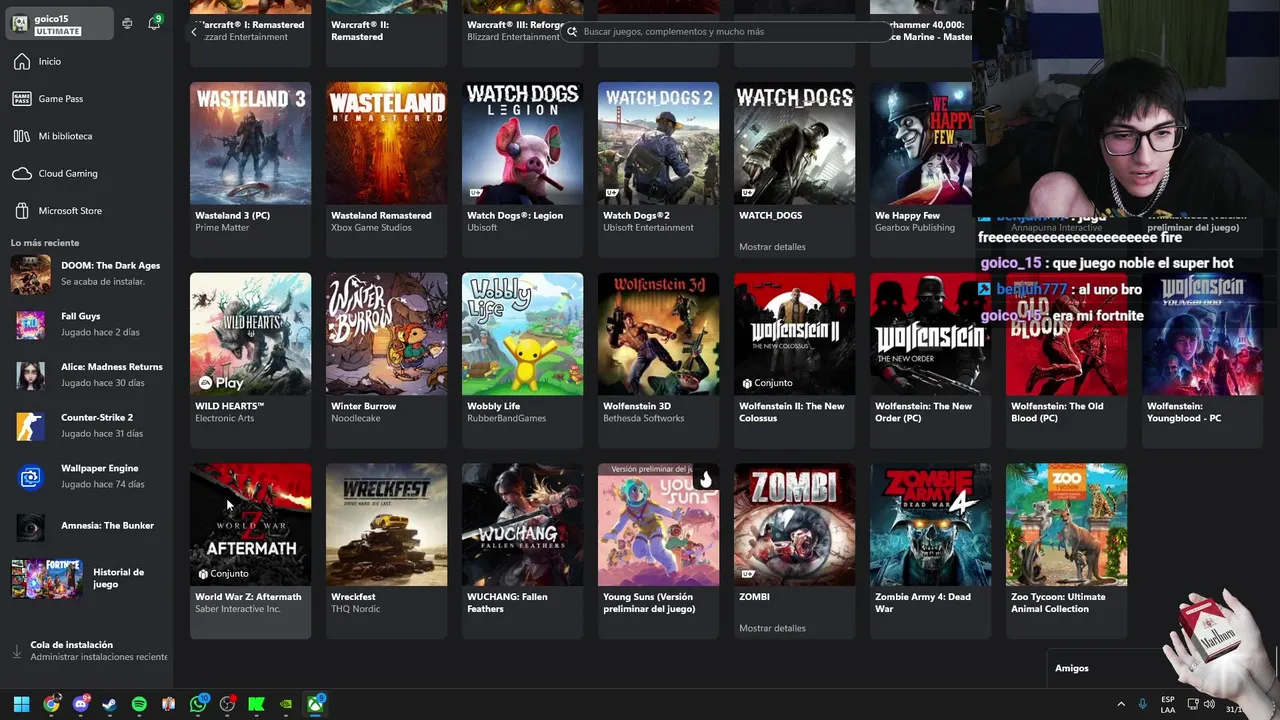The width and height of the screenshot is (1280, 720).
Task: Open Inicio in the sidebar
Action: pyautogui.click(x=87, y=62)
